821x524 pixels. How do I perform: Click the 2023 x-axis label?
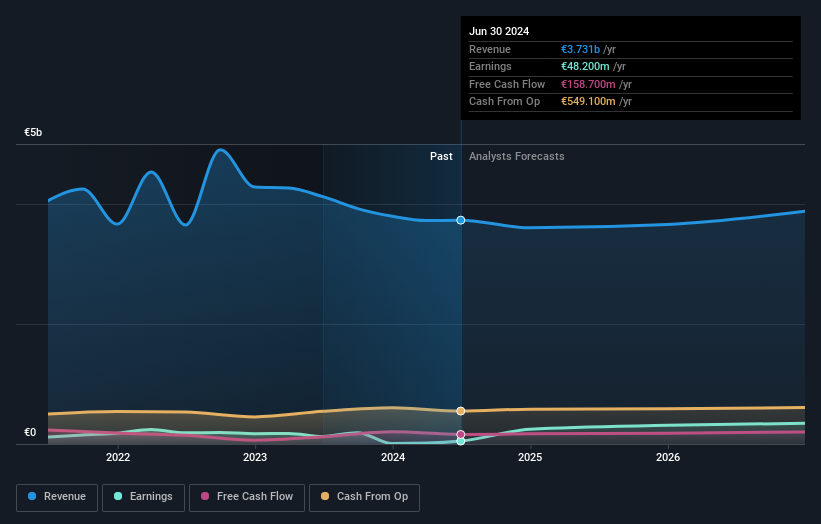point(255,457)
